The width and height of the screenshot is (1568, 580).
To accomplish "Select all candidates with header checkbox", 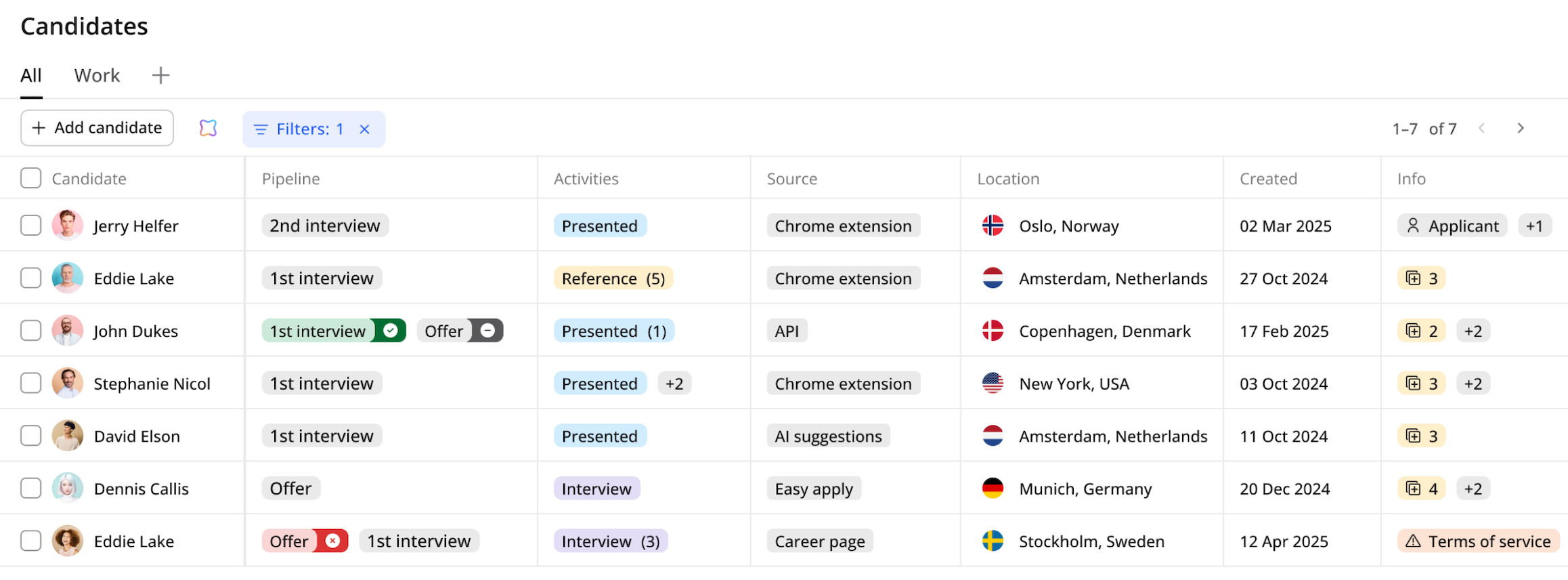I will pos(31,178).
